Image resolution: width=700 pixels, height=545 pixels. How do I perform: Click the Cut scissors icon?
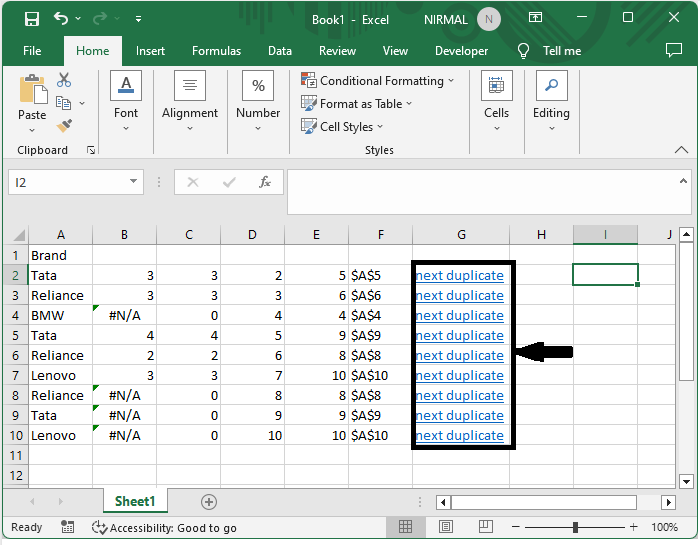pos(64,80)
